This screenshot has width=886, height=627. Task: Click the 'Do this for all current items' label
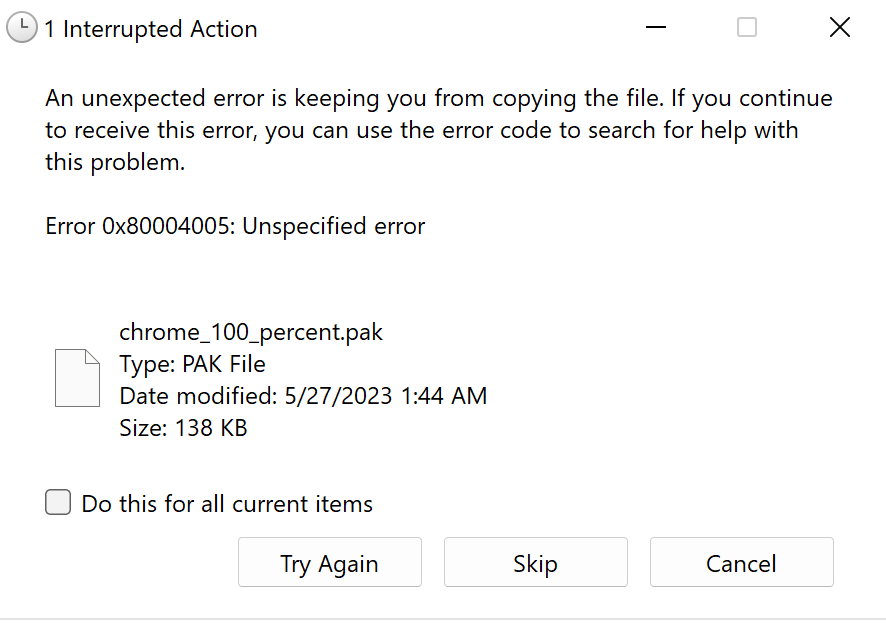point(227,504)
